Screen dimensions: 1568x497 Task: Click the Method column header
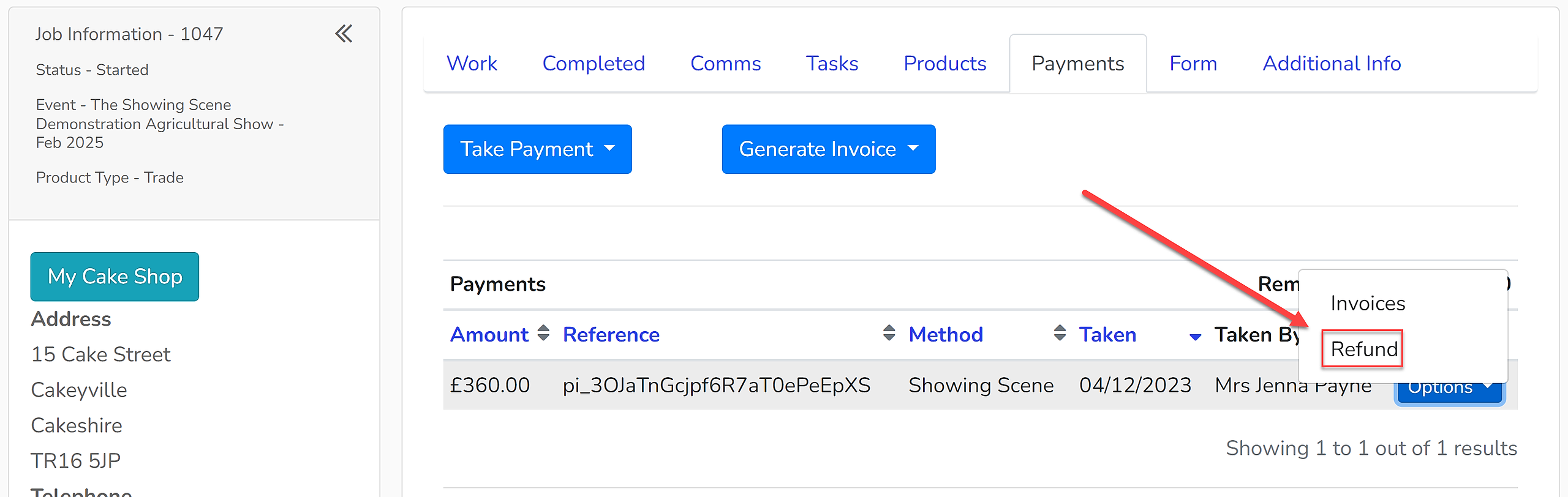(945, 335)
